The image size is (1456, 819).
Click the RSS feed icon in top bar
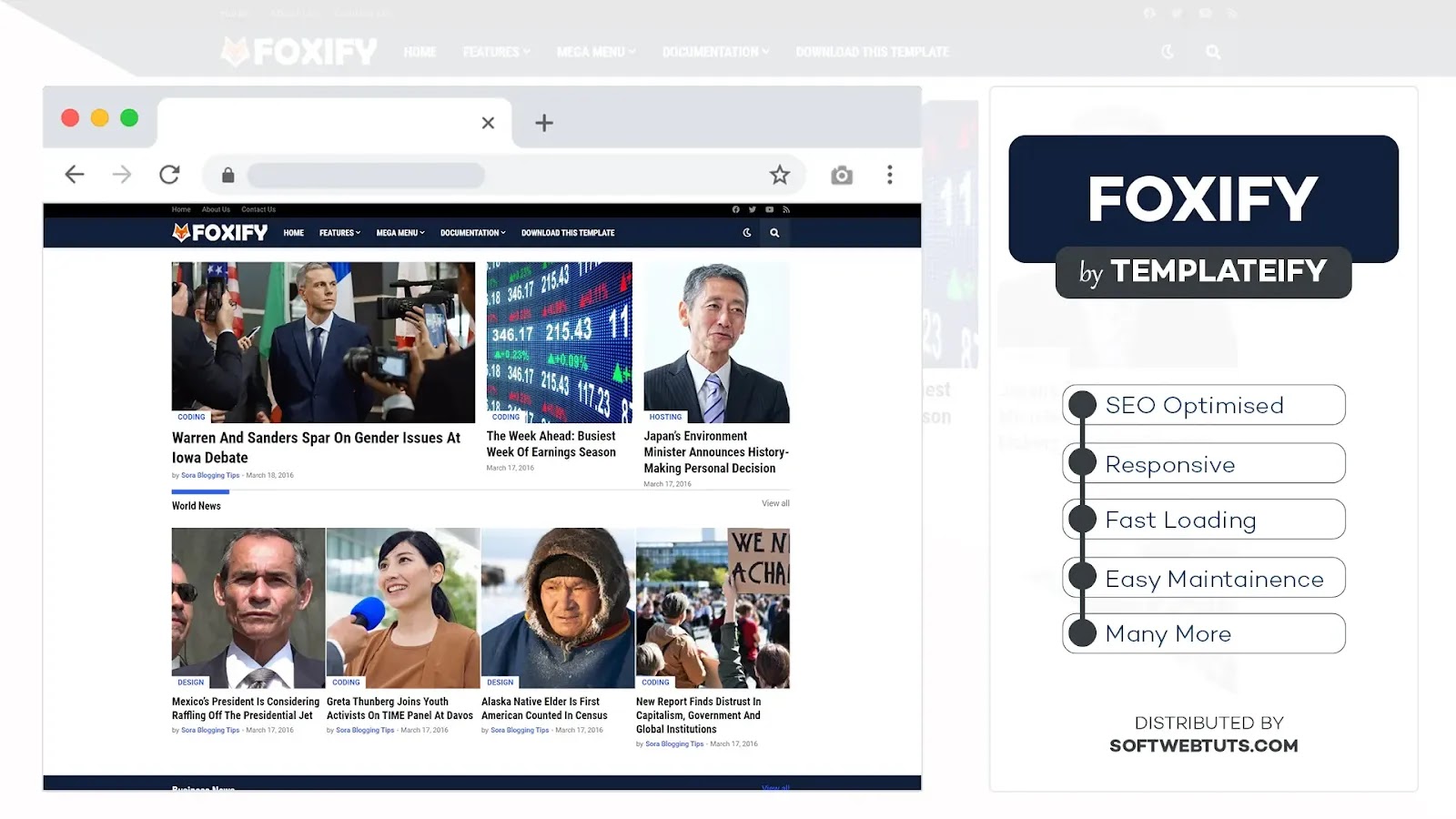(x=786, y=209)
